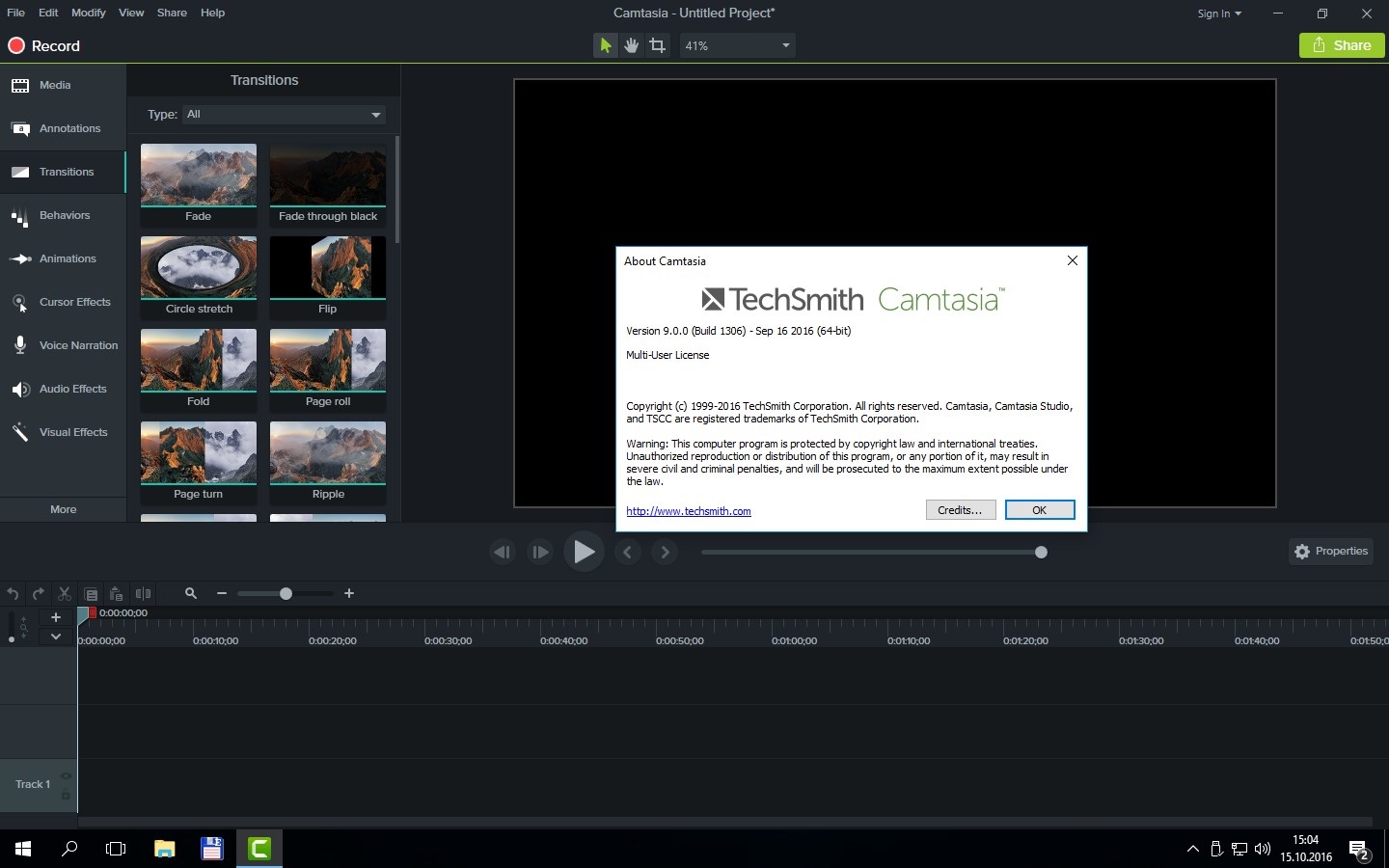
Task: Open the Cursor Effects panel
Action: (63, 302)
